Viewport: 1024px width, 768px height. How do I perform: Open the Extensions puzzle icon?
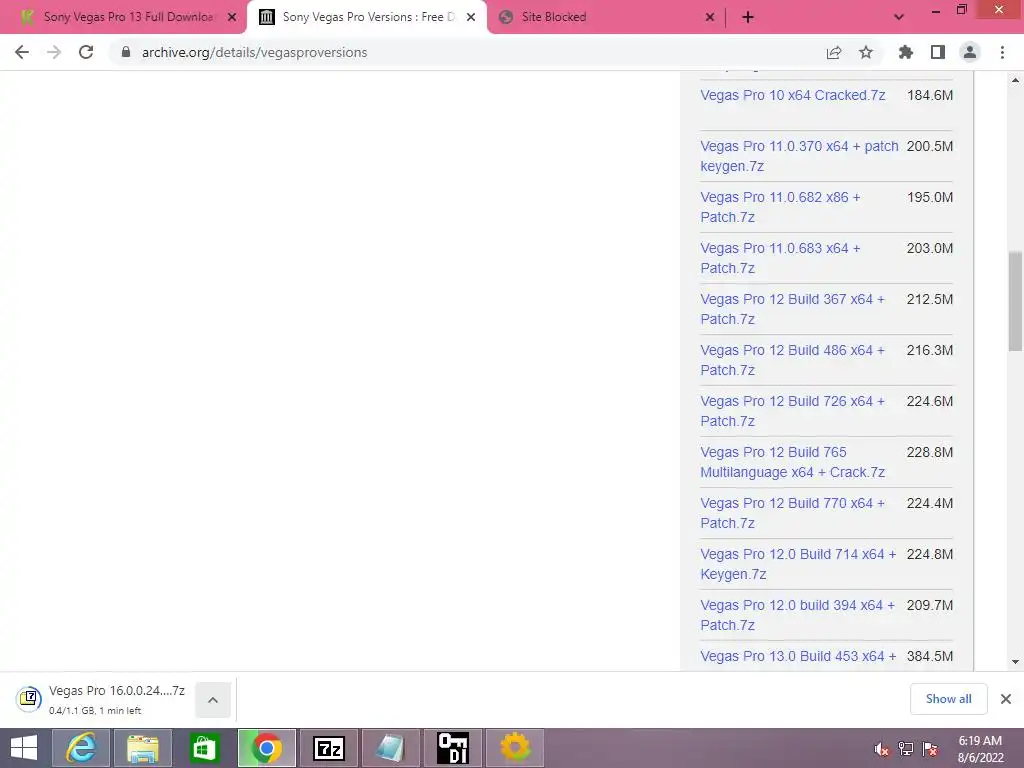coord(906,52)
